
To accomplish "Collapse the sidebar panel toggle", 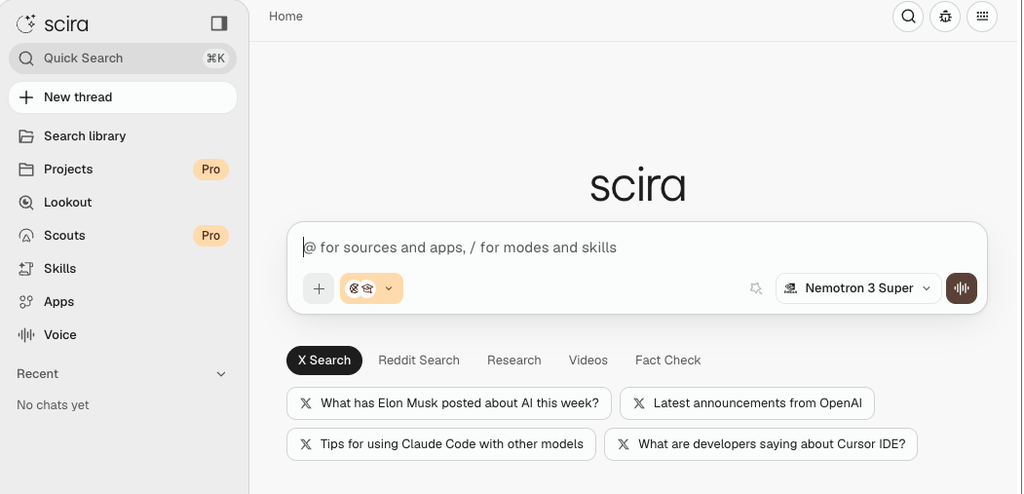I will 219,24.
